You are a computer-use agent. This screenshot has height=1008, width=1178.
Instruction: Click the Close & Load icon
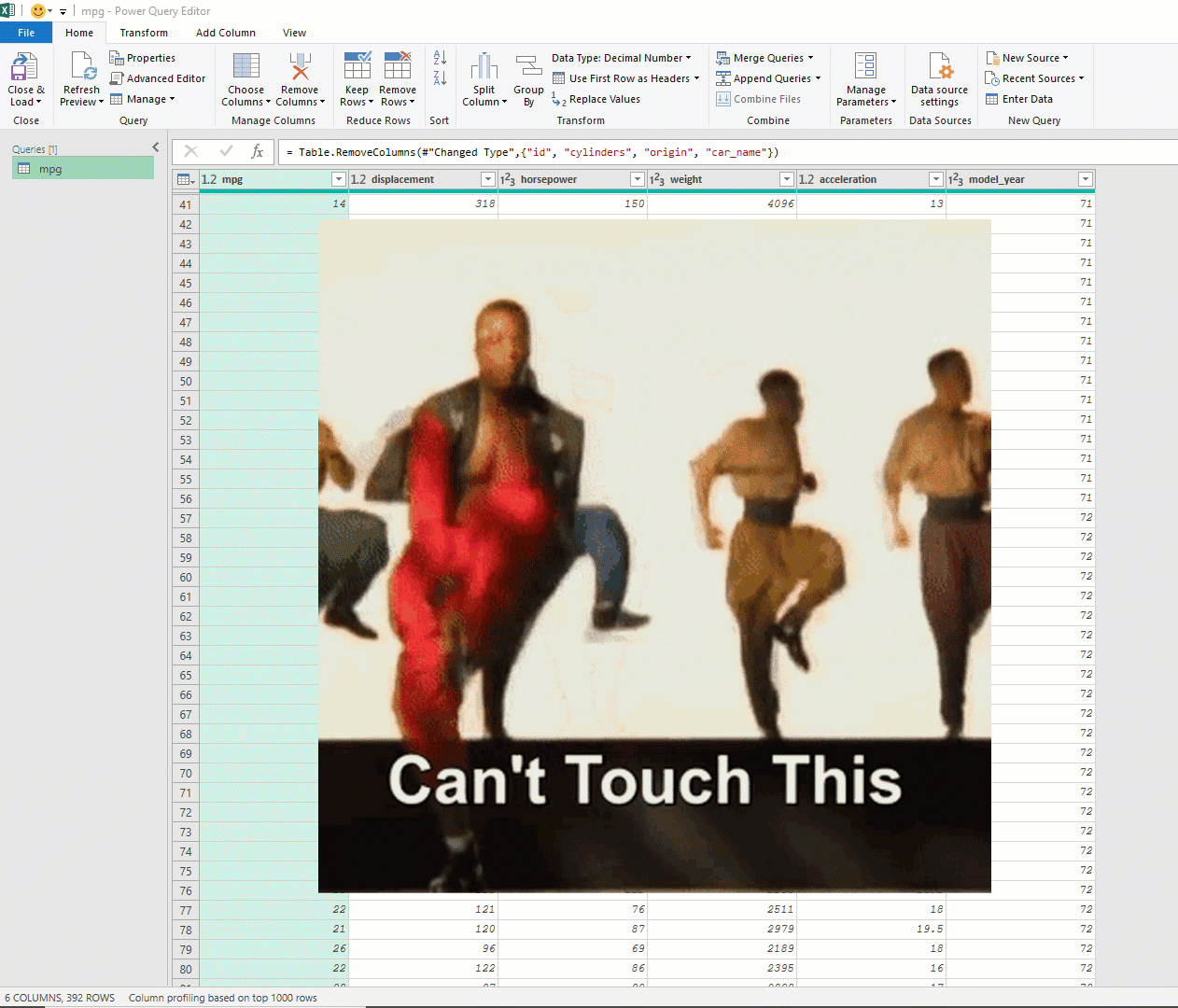pos(25,67)
